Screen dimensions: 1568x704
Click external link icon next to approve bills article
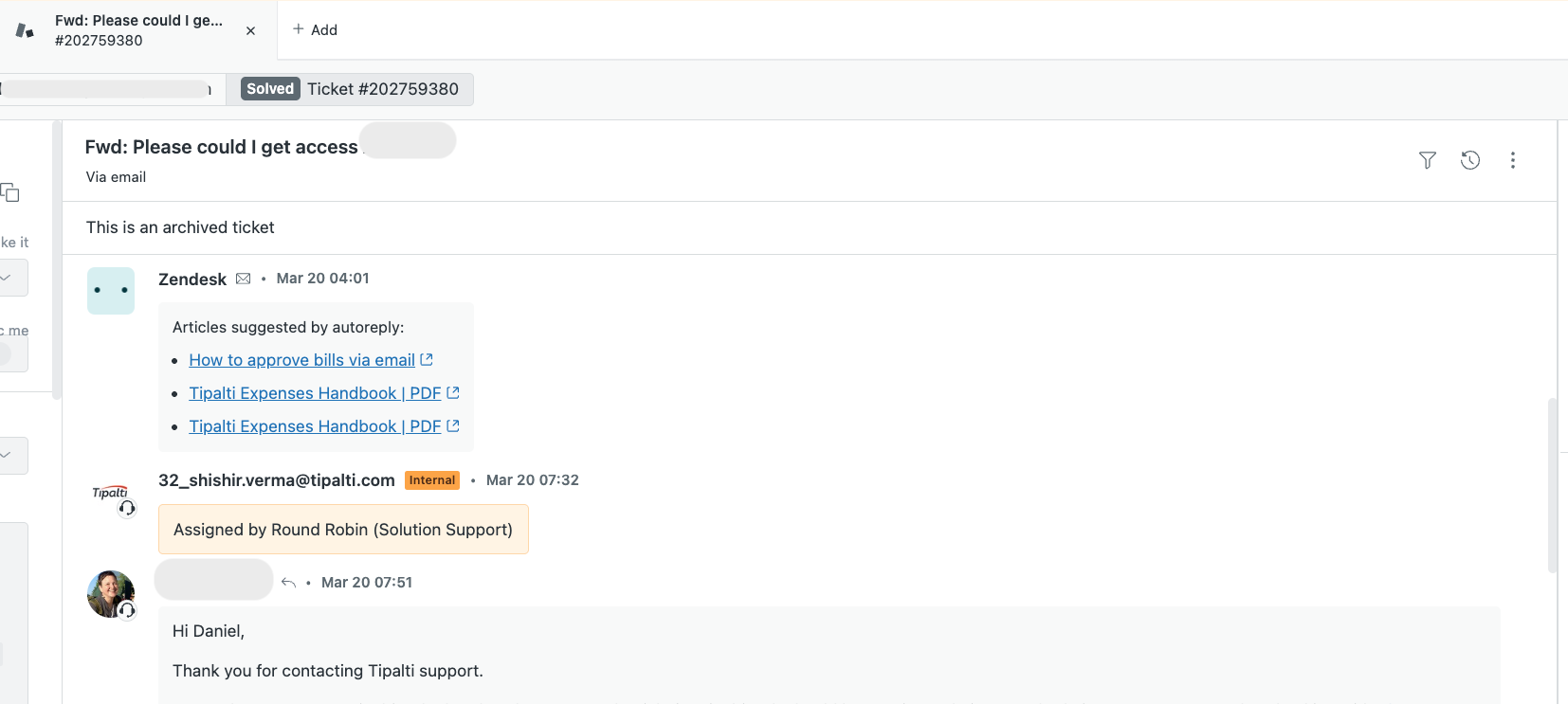point(427,360)
